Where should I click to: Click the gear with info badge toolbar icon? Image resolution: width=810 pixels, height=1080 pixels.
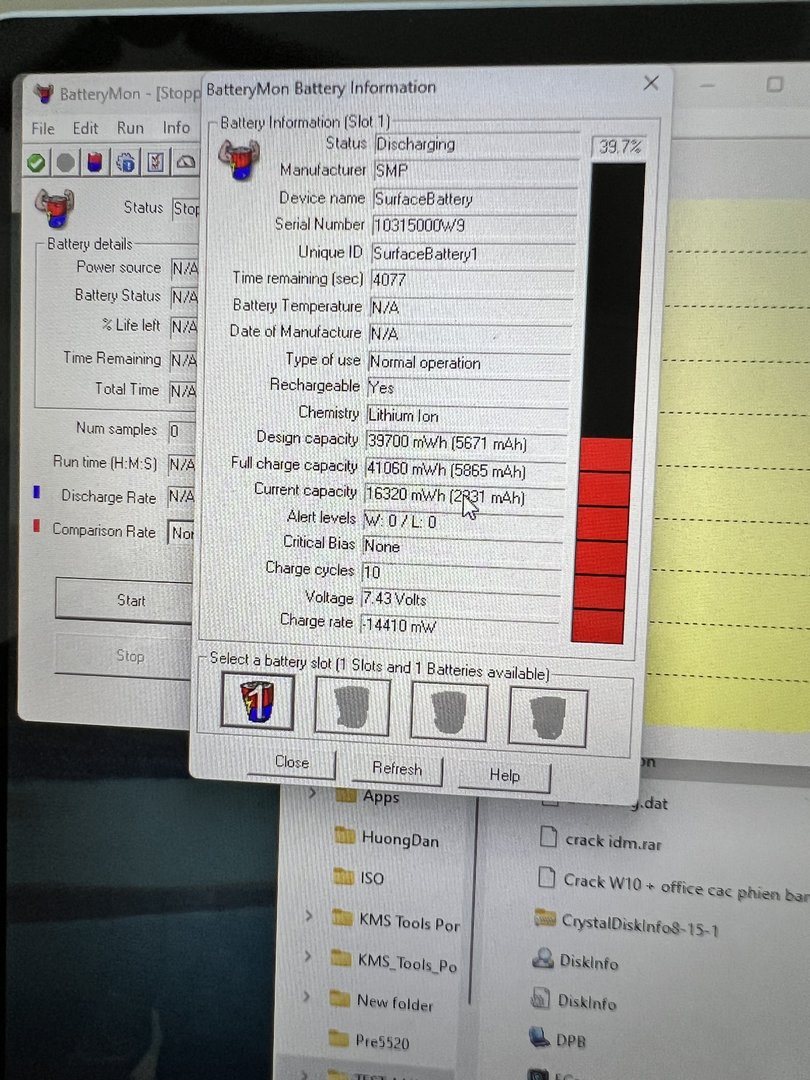[x=126, y=162]
